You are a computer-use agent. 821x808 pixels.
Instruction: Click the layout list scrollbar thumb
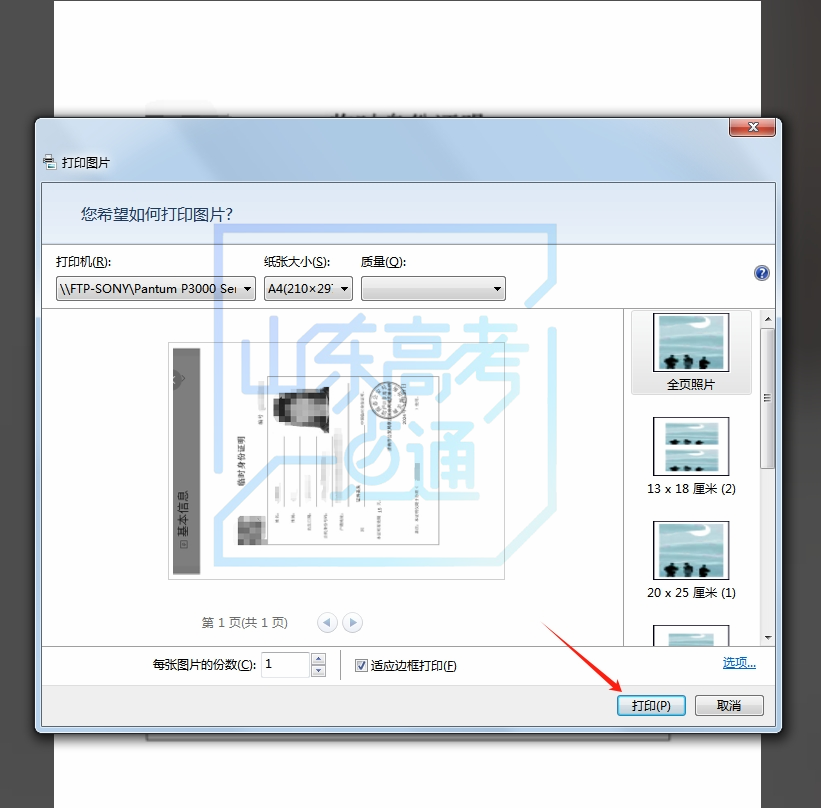(x=768, y=398)
